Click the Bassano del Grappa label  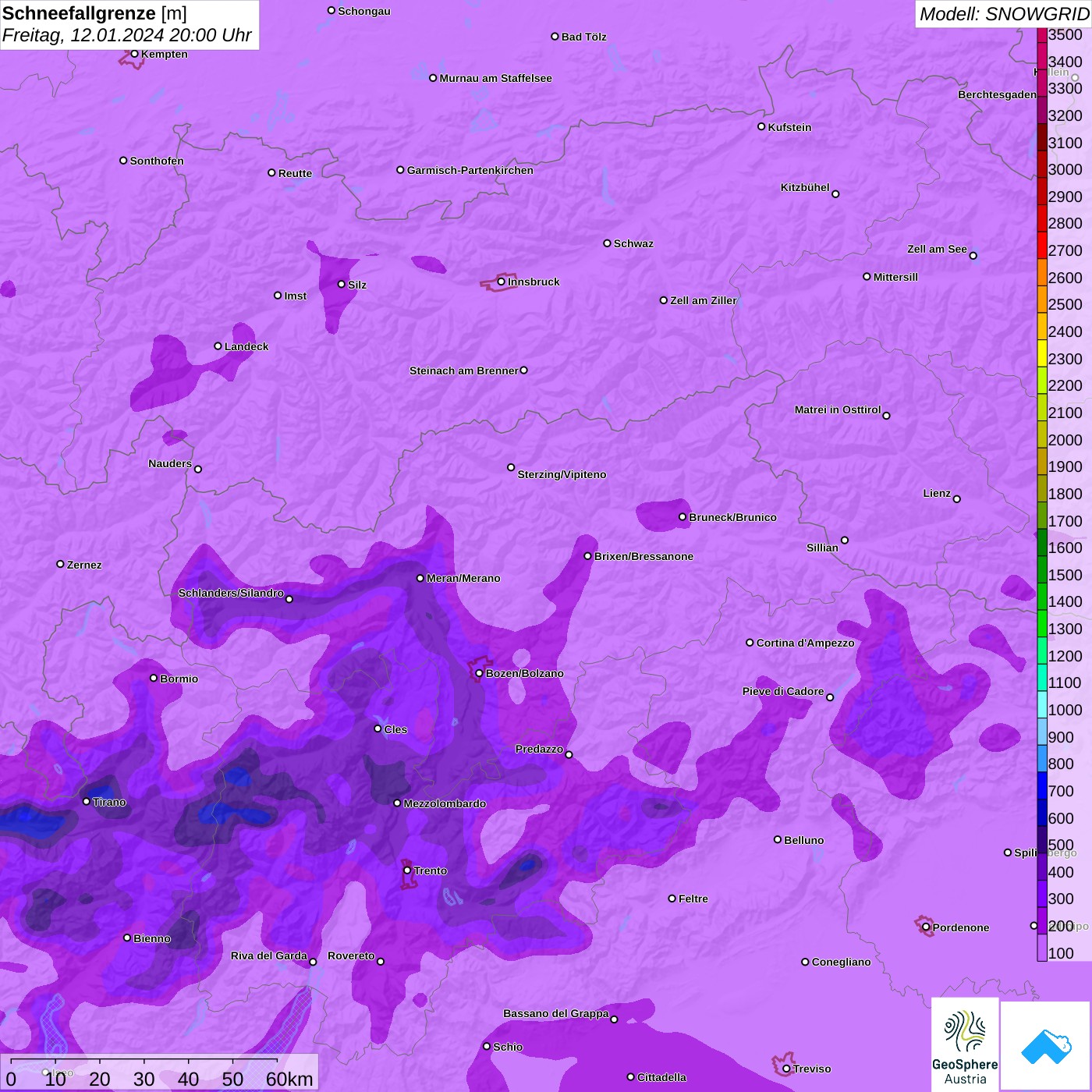click(x=556, y=1013)
